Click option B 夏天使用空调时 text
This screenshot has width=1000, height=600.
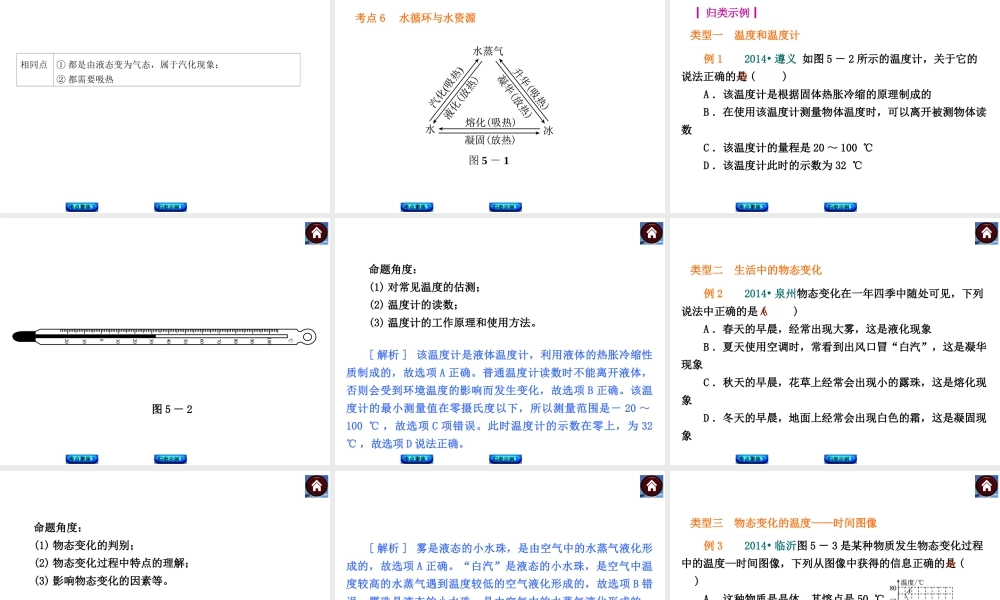click(x=834, y=356)
